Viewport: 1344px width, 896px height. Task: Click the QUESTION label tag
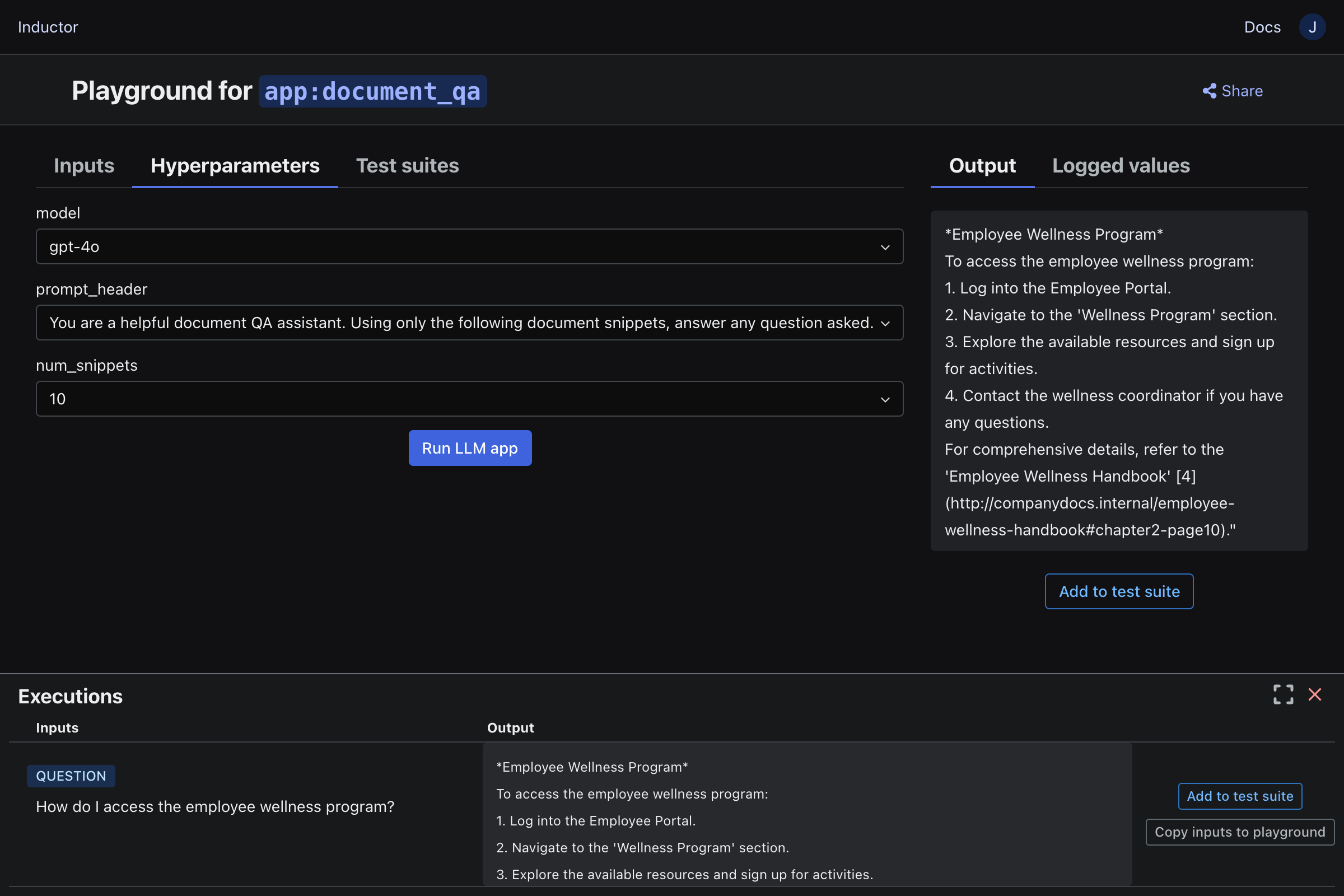pyautogui.click(x=71, y=775)
